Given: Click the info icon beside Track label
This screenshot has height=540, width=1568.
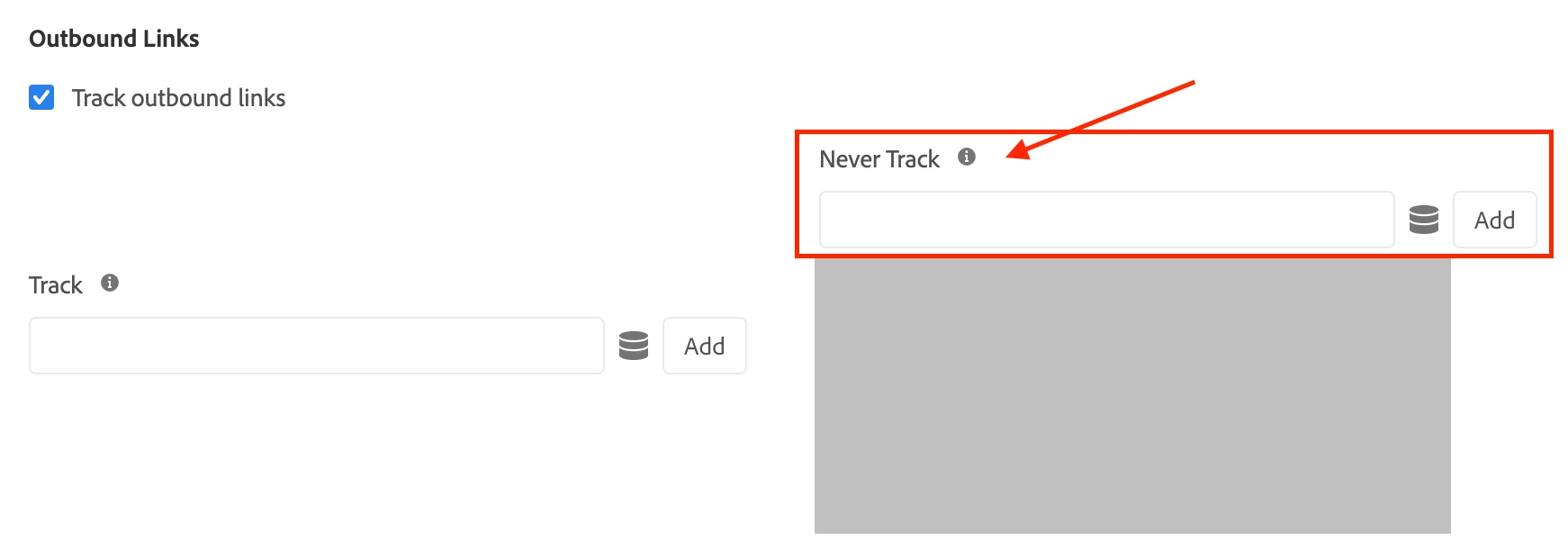Looking at the screenshot, I should click(110, 283).
